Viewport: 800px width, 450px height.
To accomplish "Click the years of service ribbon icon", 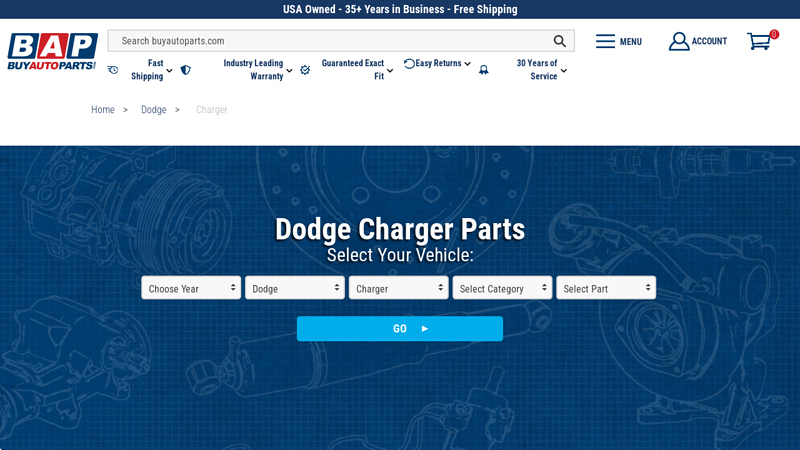I will pos(484,70).
